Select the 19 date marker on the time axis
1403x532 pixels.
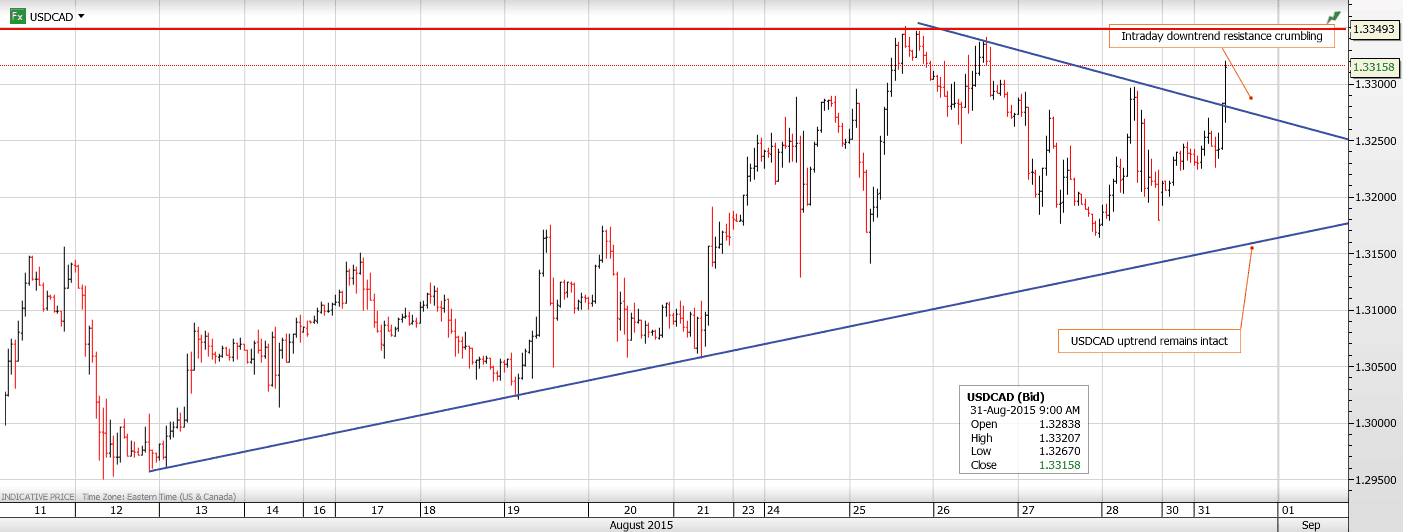click(x=512, y=510)
